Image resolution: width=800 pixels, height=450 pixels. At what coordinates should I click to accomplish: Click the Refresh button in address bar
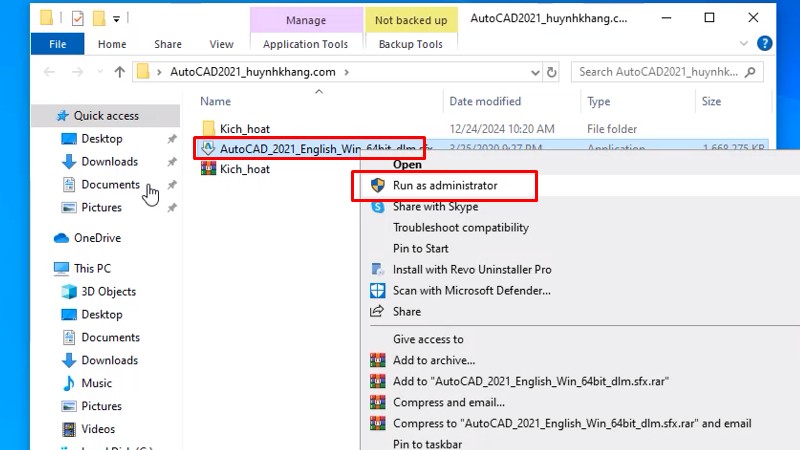click(x=553, y=72)
